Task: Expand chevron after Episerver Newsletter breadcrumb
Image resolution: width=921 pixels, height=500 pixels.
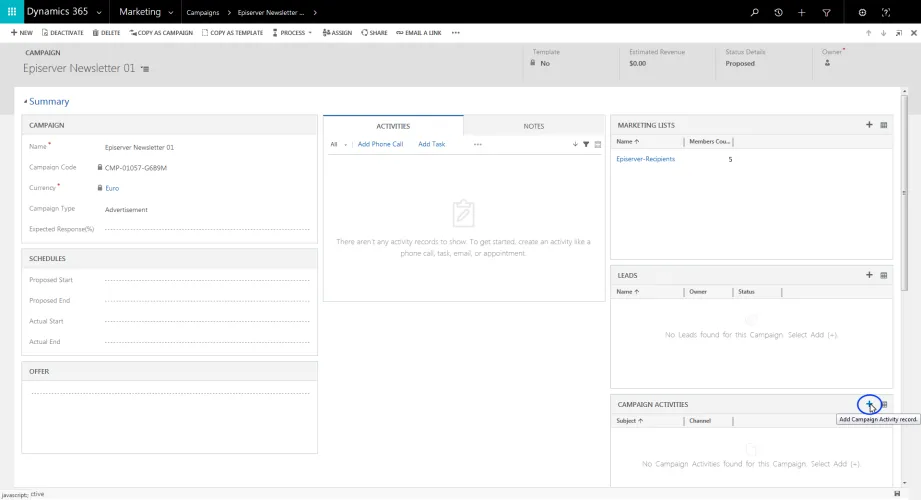Action: [315, 12]
